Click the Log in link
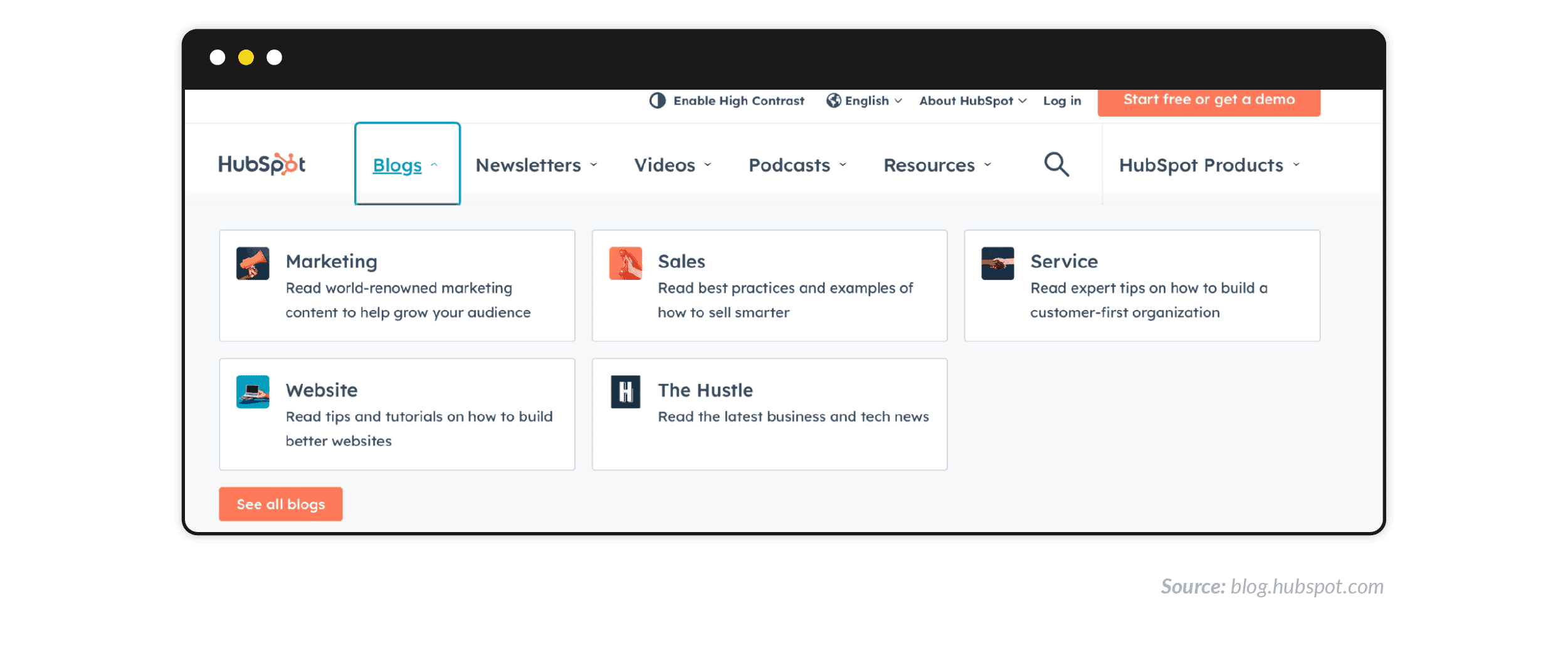The width and height of the screenshot is (1568, 645). (x=1062, y=101)
